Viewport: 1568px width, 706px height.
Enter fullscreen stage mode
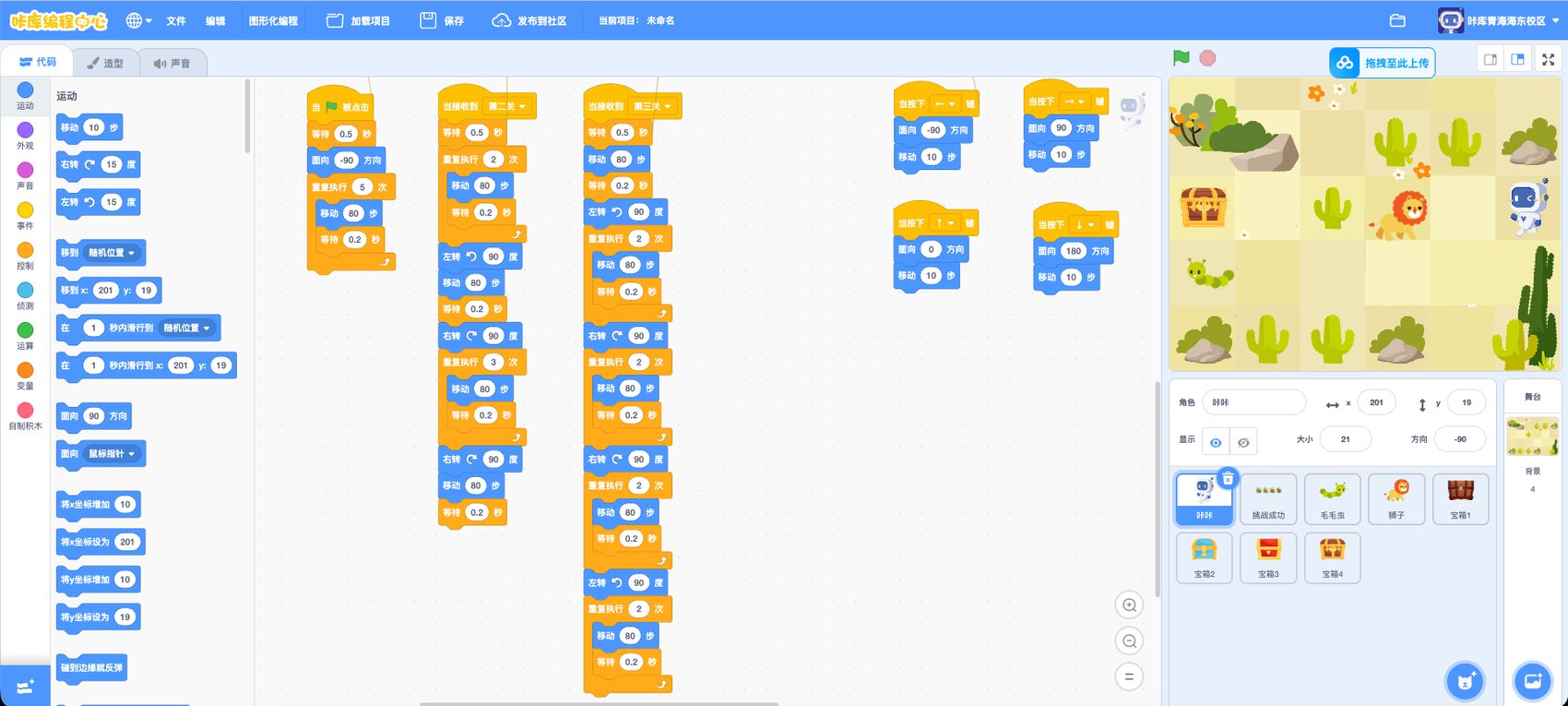coord(1549,59)
